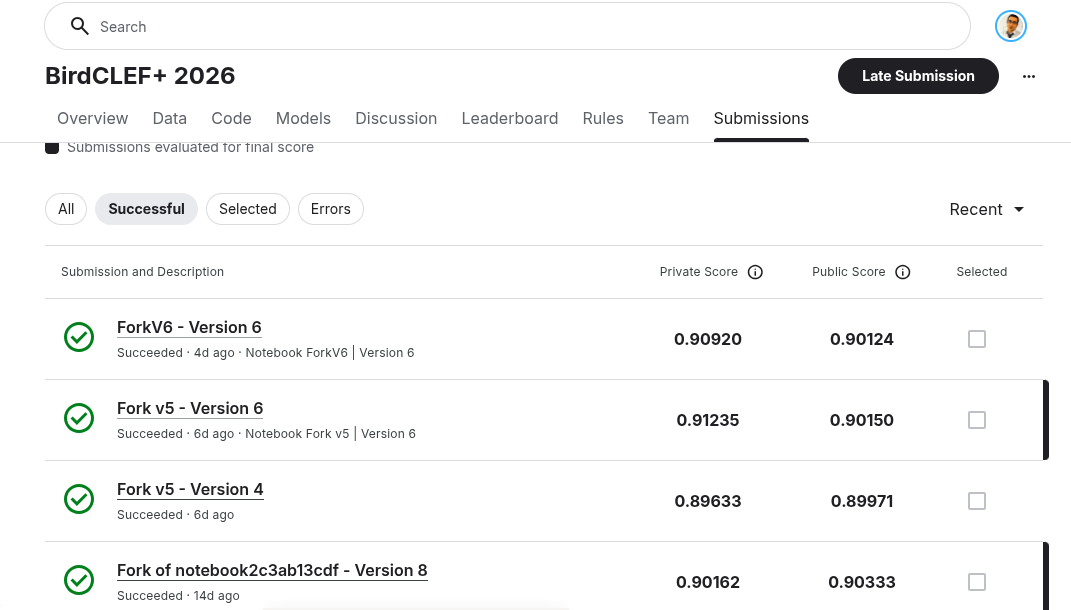Switch to the Code tab
The height and width of the screenshot is (610, 1071).
click(x=231, y=118)
